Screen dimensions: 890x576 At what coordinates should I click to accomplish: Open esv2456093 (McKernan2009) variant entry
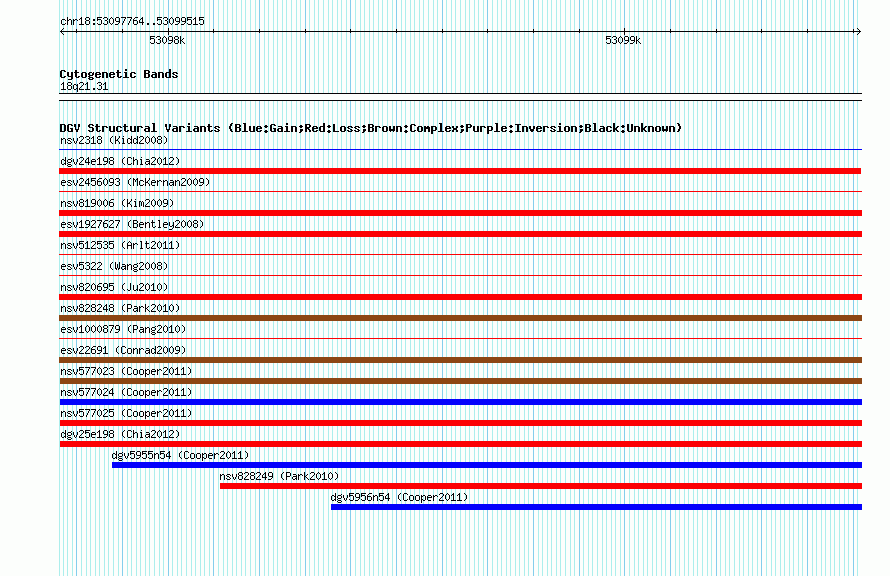135,182
